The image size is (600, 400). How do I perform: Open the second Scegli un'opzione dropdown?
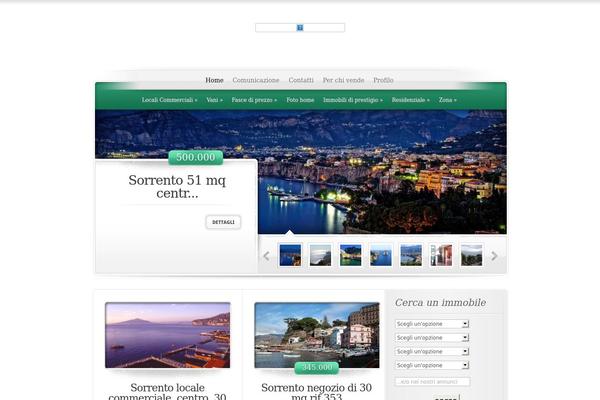432,338
